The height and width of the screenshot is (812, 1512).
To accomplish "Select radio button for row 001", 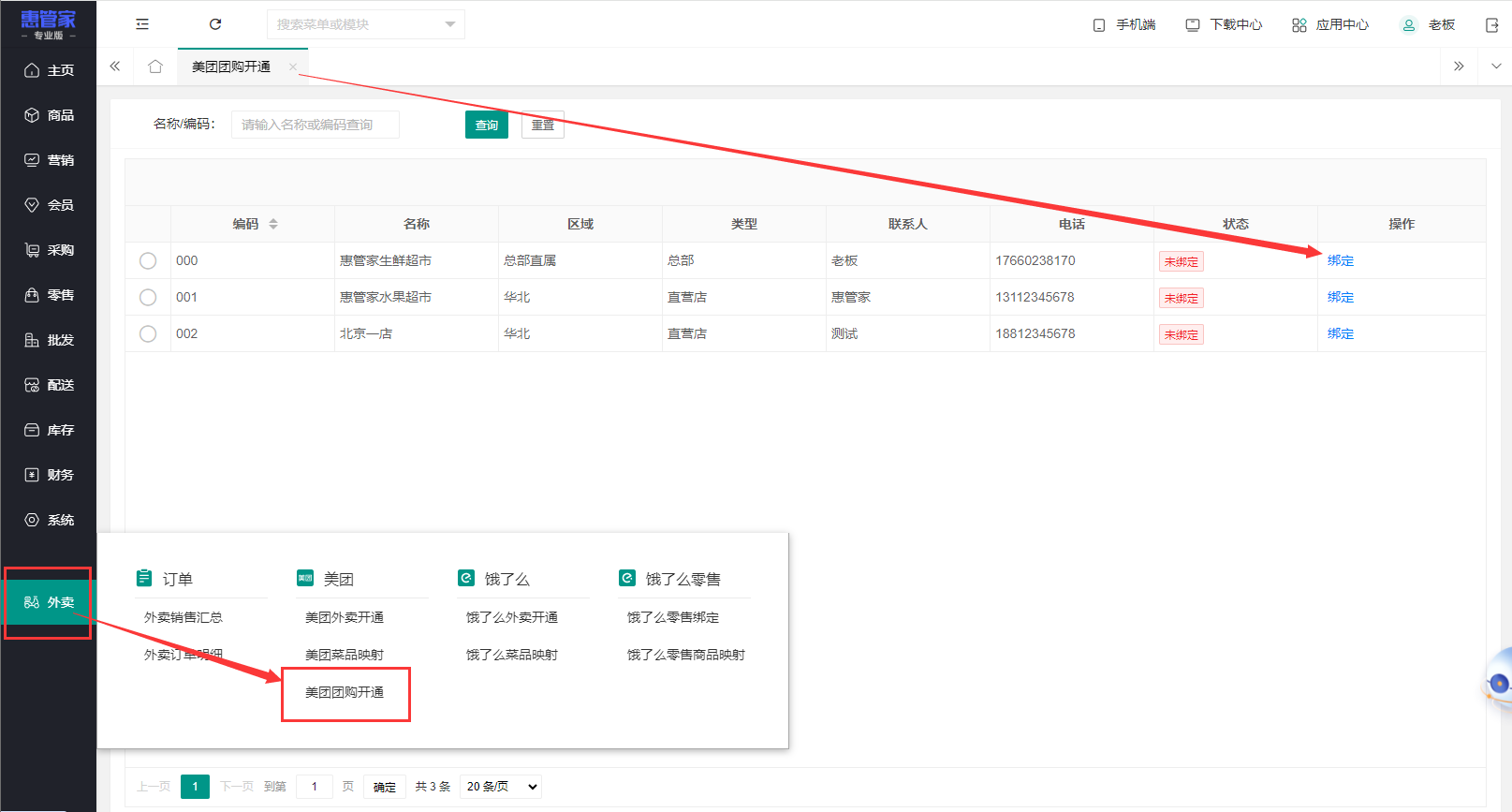I will (x=148, y=298).
